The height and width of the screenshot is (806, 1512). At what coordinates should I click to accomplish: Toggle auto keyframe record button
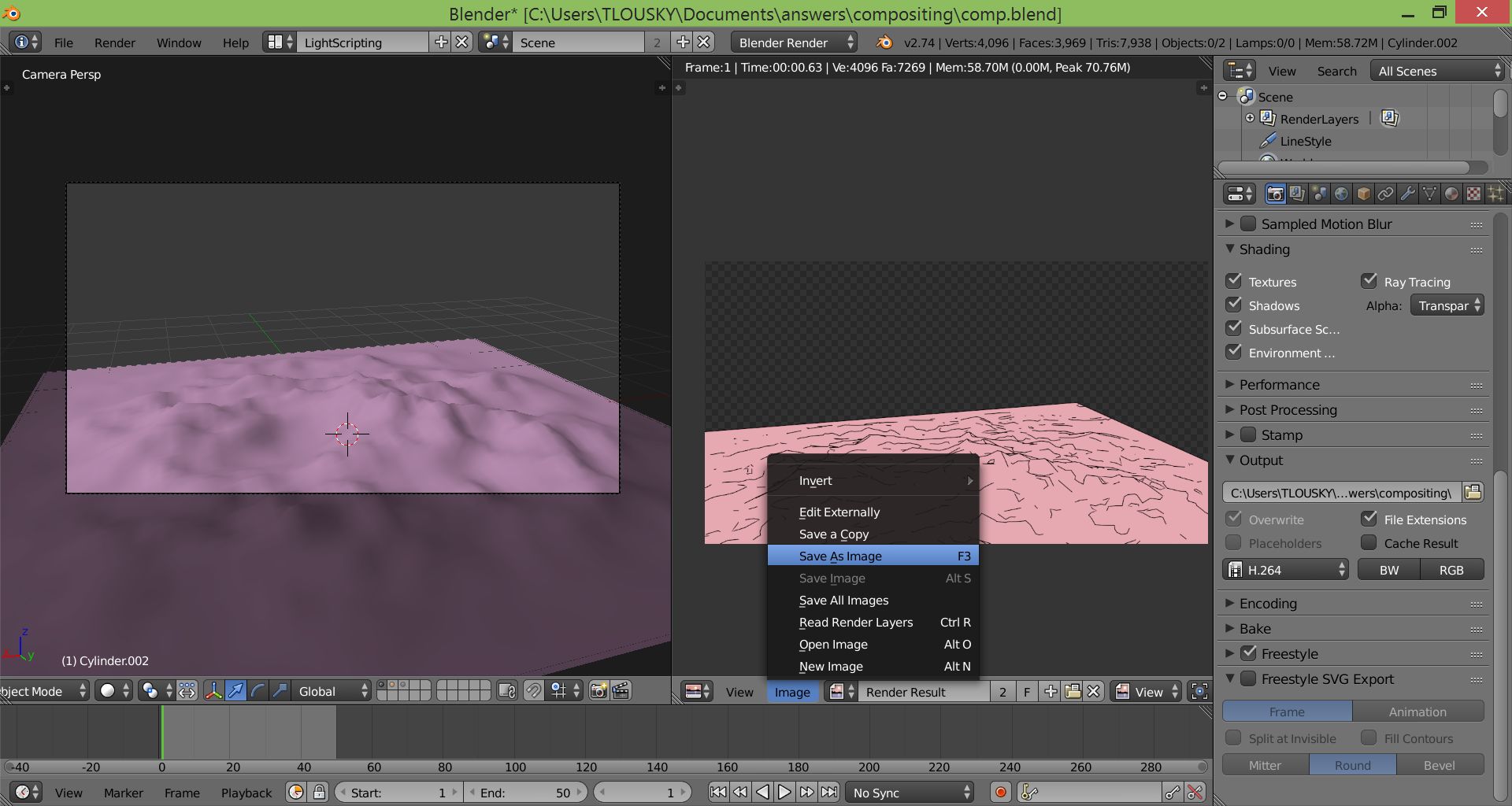(x=1001, y=793)
